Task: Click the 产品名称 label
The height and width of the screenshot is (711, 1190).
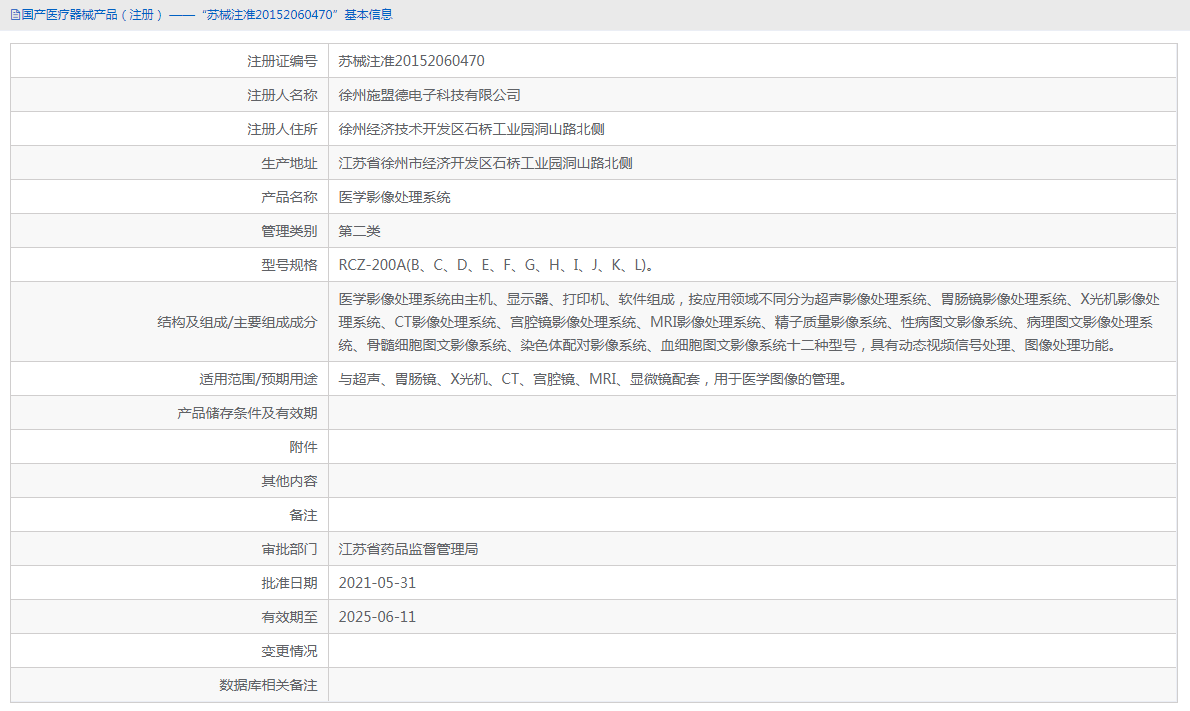Action: click(x=289, y=197)
